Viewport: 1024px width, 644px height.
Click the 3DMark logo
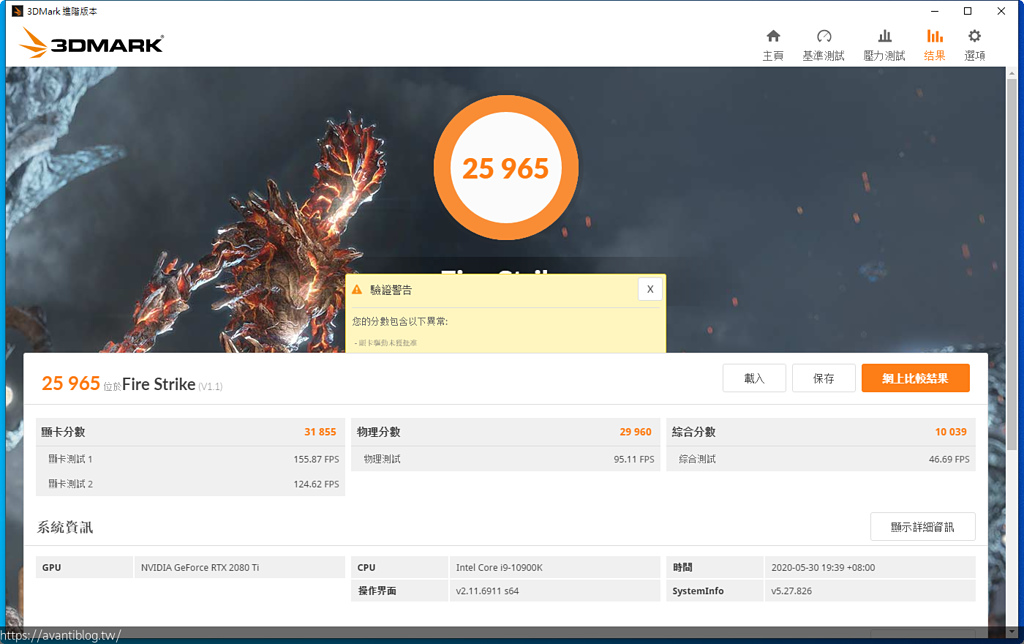pos(91,43)
